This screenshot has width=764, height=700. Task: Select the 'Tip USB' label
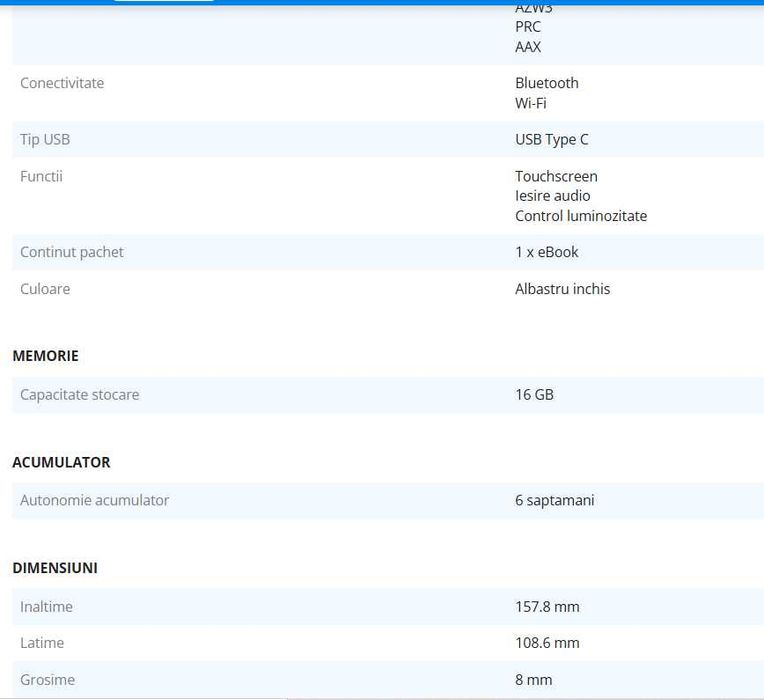45,140
